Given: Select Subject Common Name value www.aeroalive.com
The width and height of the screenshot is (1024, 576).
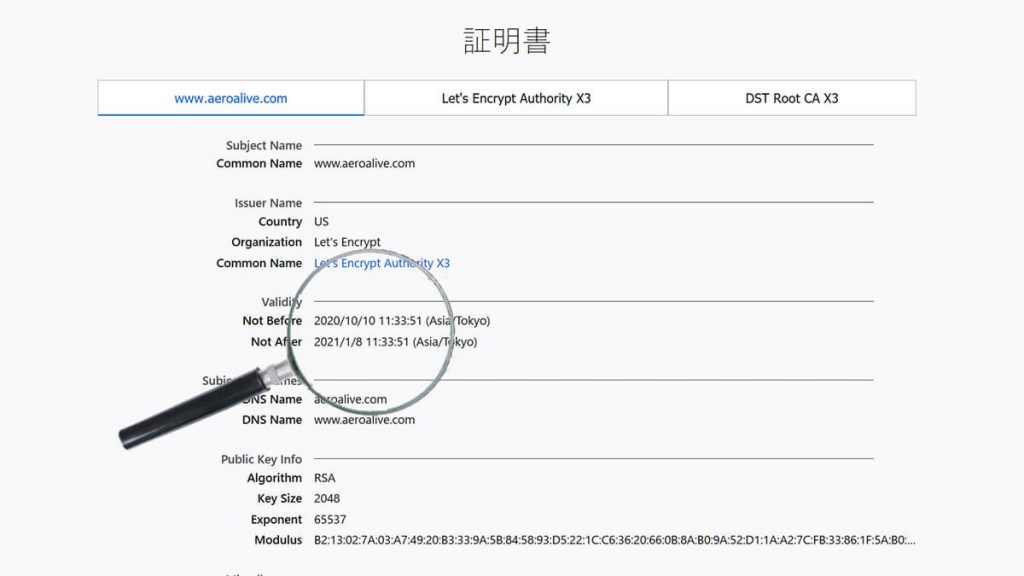Looking at the screenshot, I should pos(364,163).
